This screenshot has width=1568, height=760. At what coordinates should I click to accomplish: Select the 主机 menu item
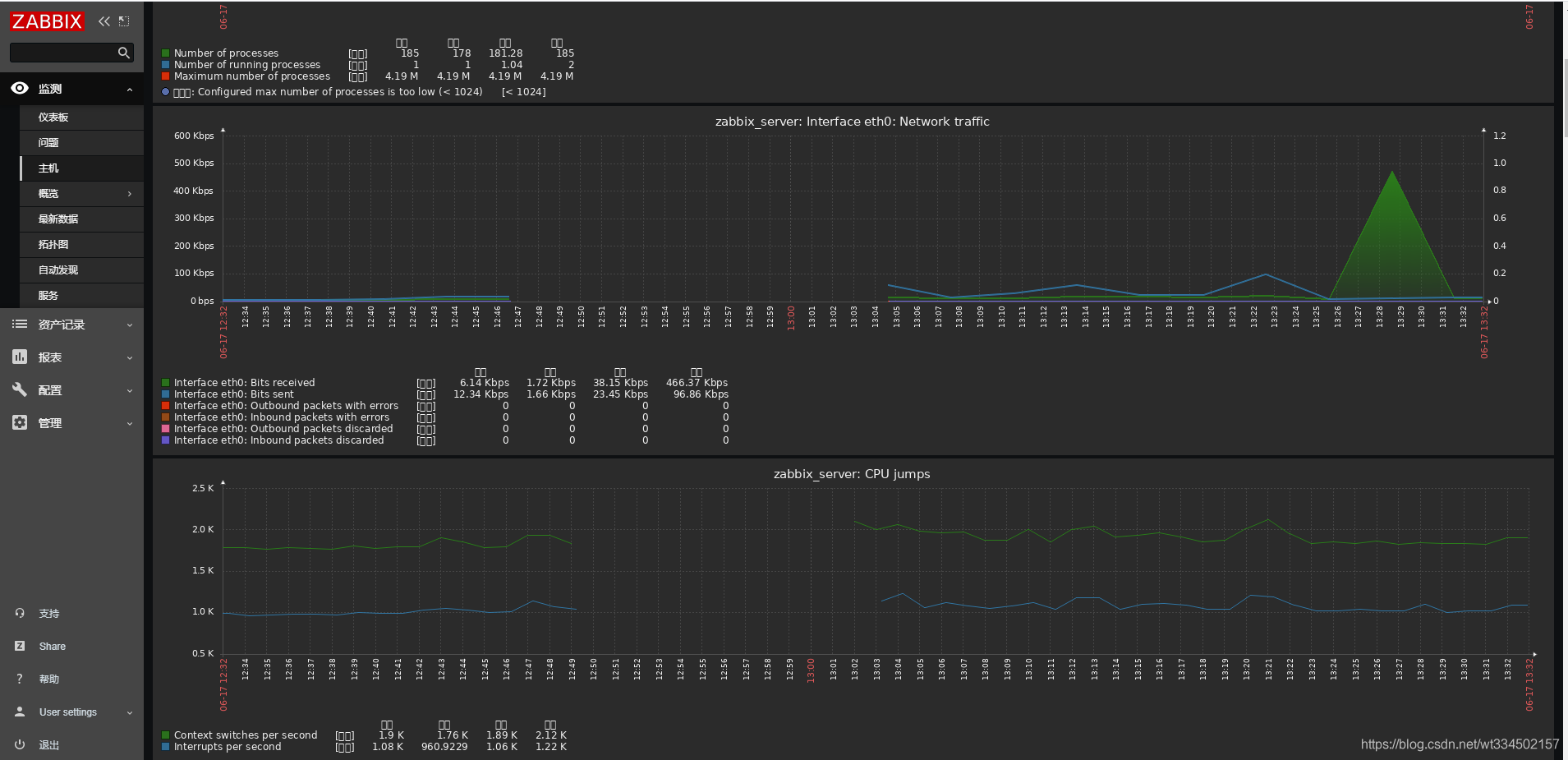point(81,168)
